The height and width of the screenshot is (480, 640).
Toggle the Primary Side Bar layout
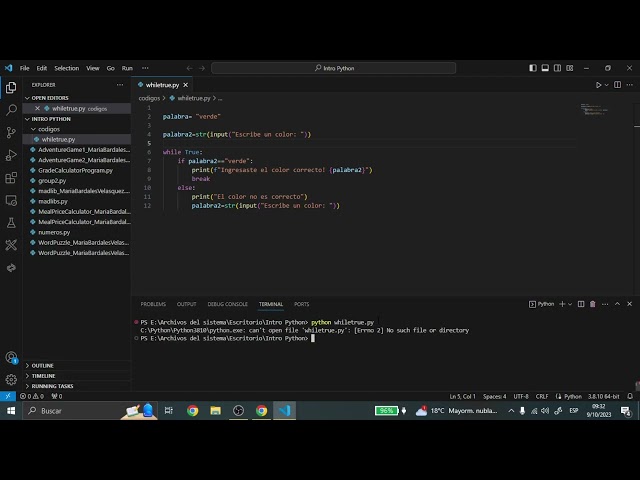(x=533, y=68)
